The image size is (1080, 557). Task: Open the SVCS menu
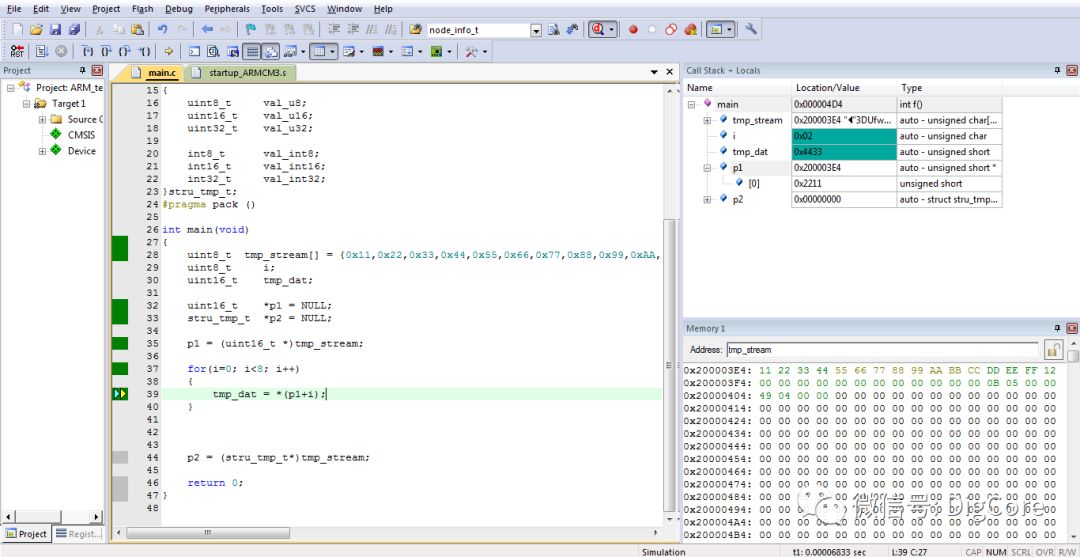pos(305,9)
